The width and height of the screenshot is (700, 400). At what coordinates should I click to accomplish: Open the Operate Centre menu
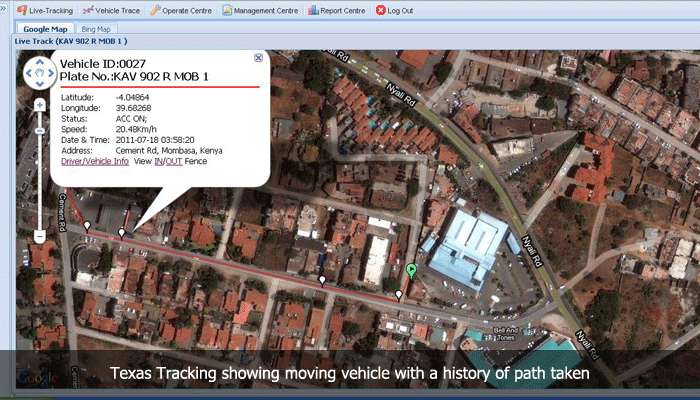(181, 10)
